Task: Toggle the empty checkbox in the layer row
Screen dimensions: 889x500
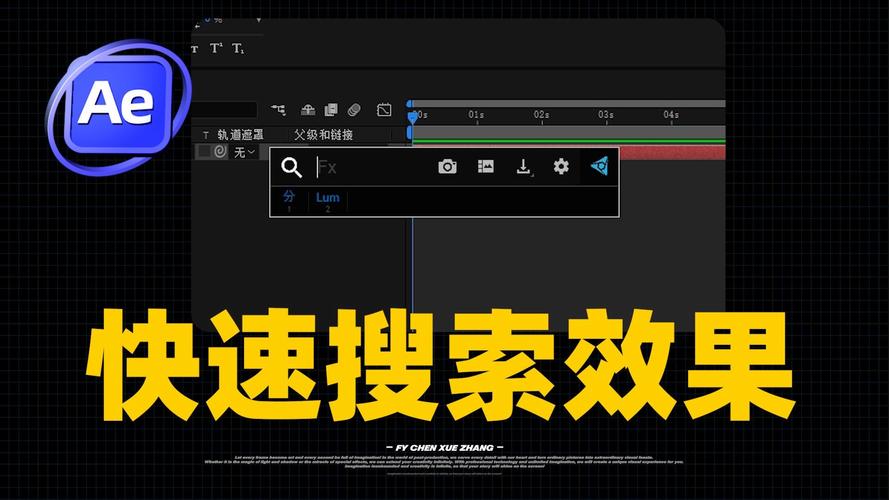Action: tap(204, 151)
